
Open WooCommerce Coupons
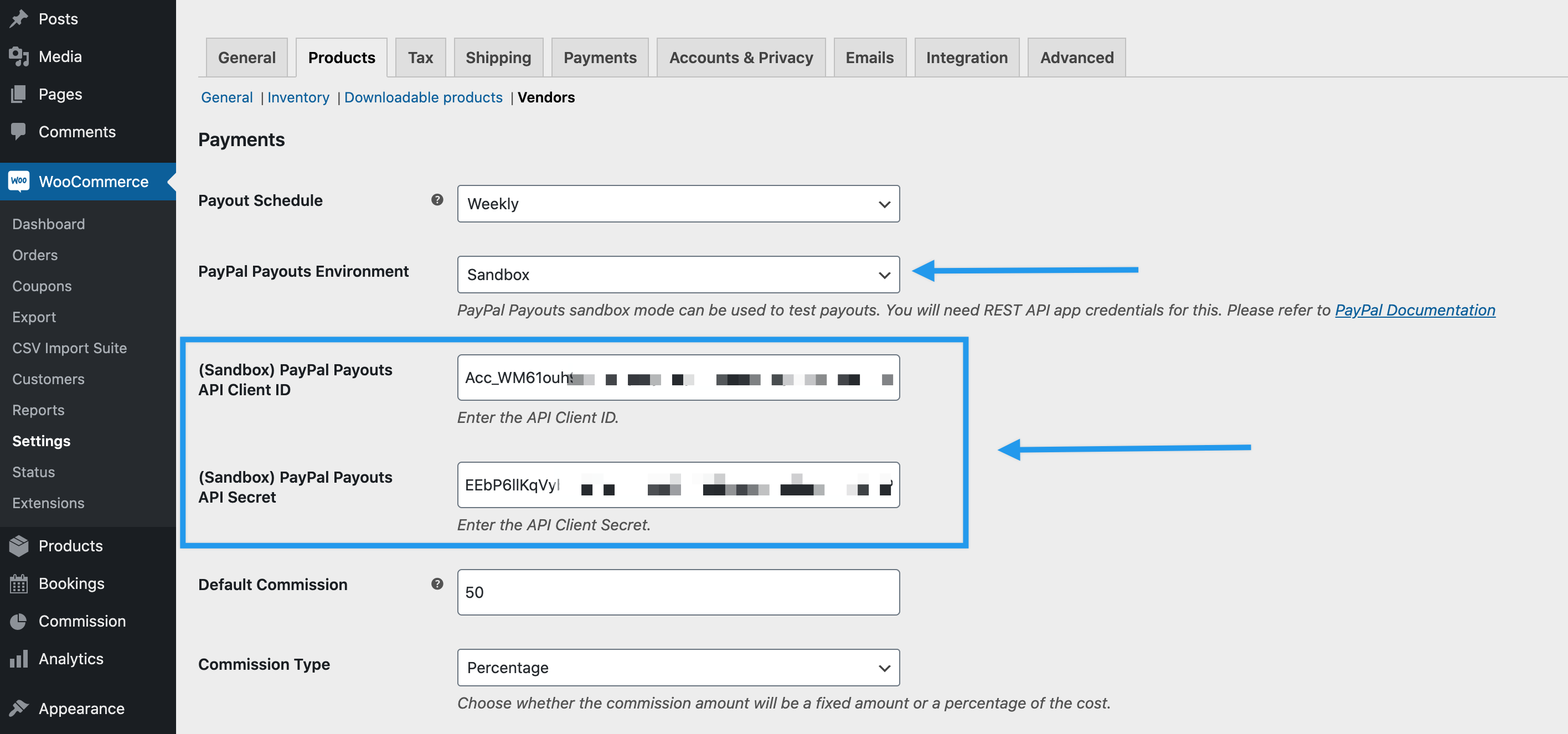pos(42,286)
